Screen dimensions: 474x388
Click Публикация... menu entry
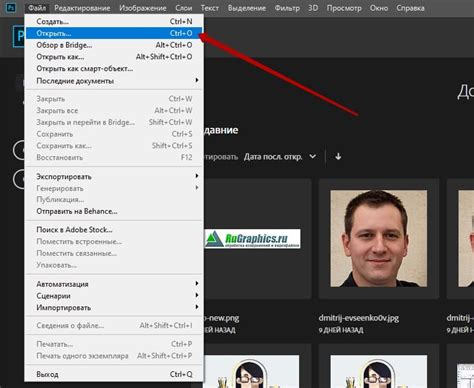click(114, 200)
